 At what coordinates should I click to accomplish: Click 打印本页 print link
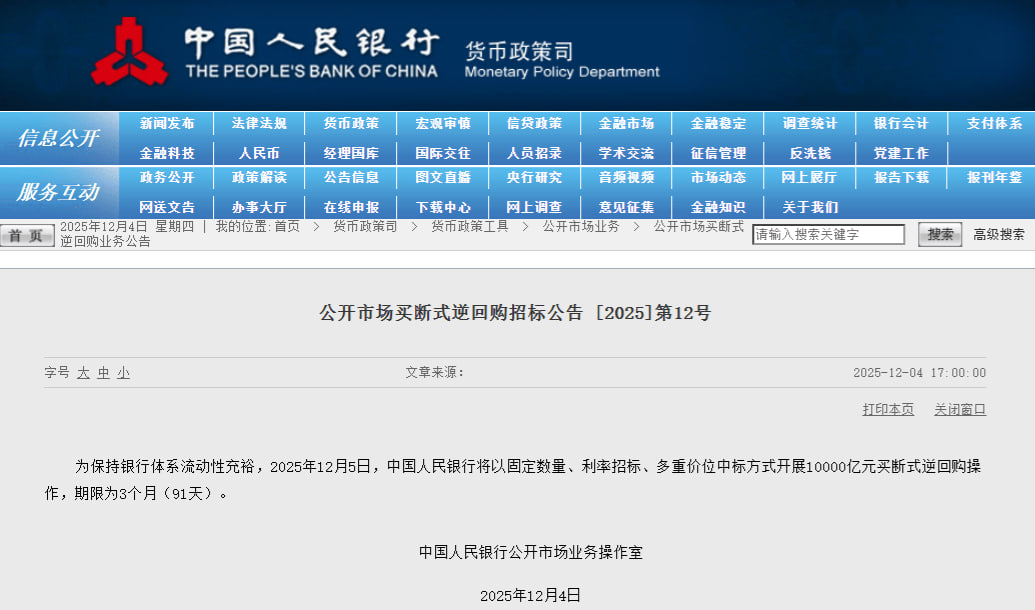pyautogui.click(x=888, y=409)
